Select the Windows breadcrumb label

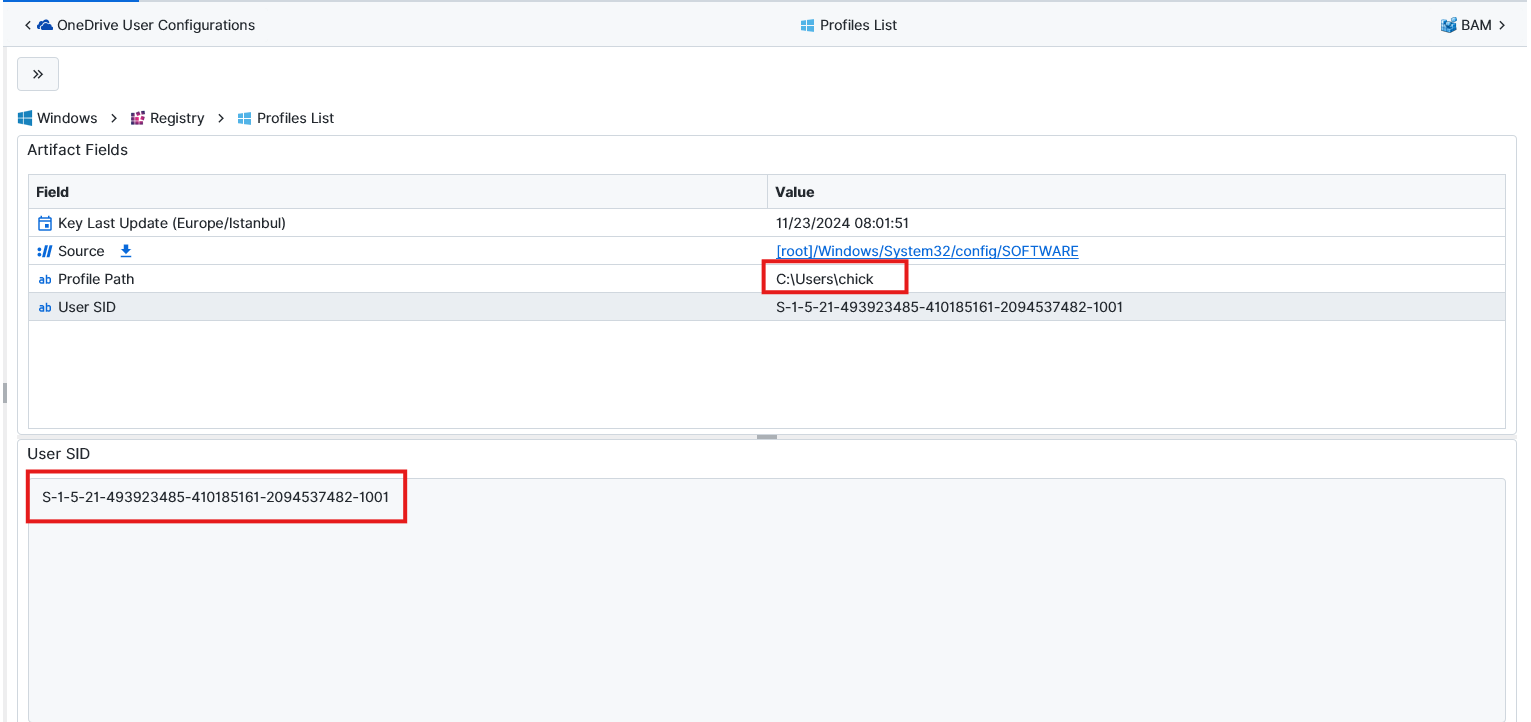point(67,118)
